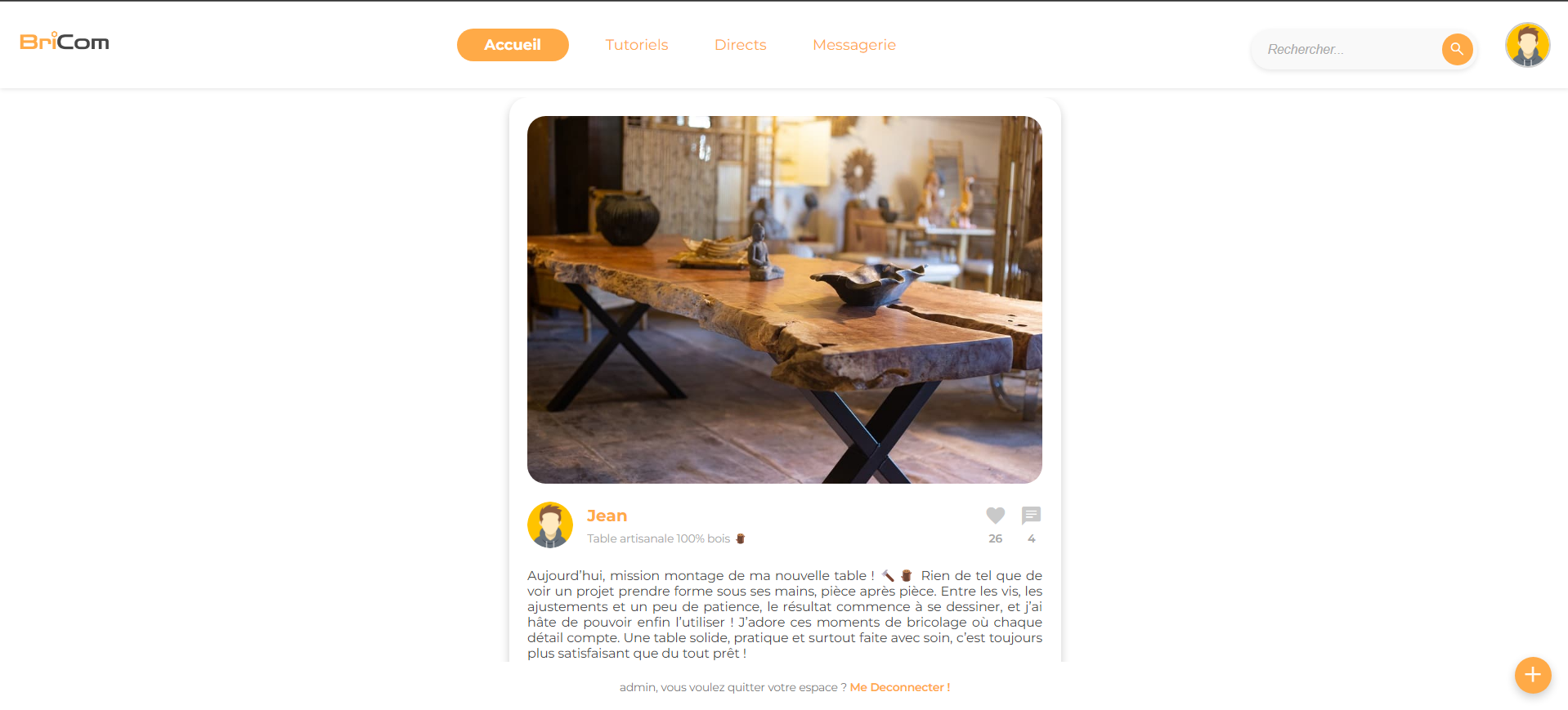Go to the Tutoriels tab
Viewport: 1568px width, 710px height.
click(x=637, y=45)
